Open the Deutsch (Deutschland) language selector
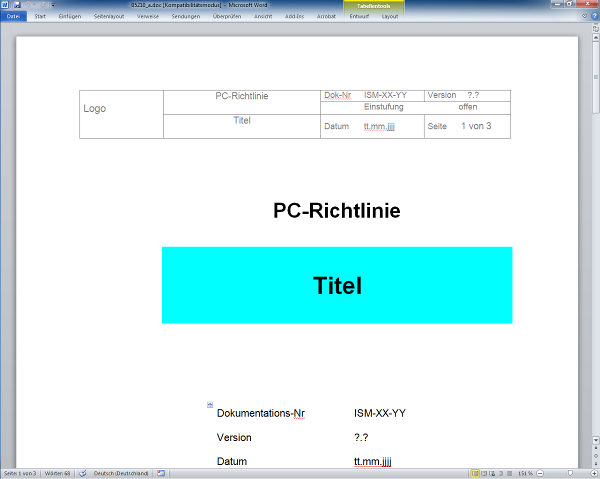 (x=121, y=473)
